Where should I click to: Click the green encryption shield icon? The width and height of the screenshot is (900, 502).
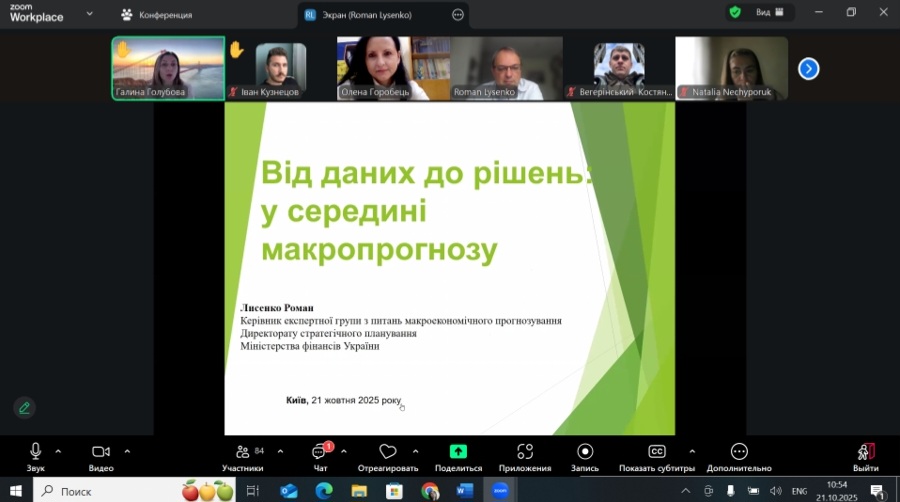coord(735,13)
